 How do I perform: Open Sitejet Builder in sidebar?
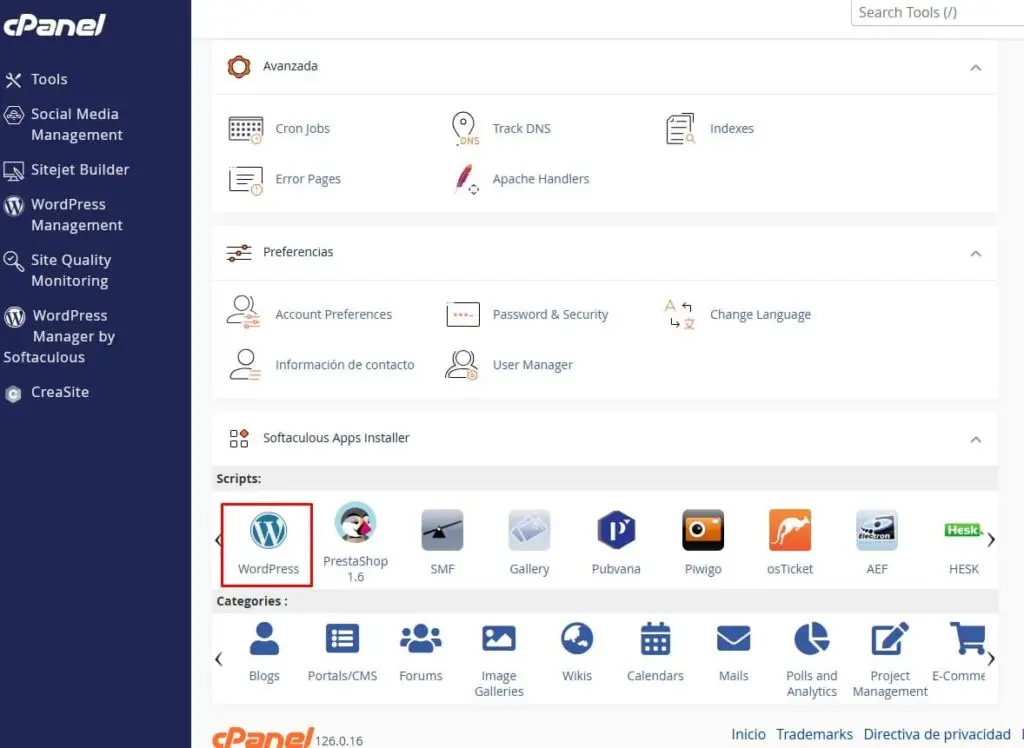(x=67, y=170)
